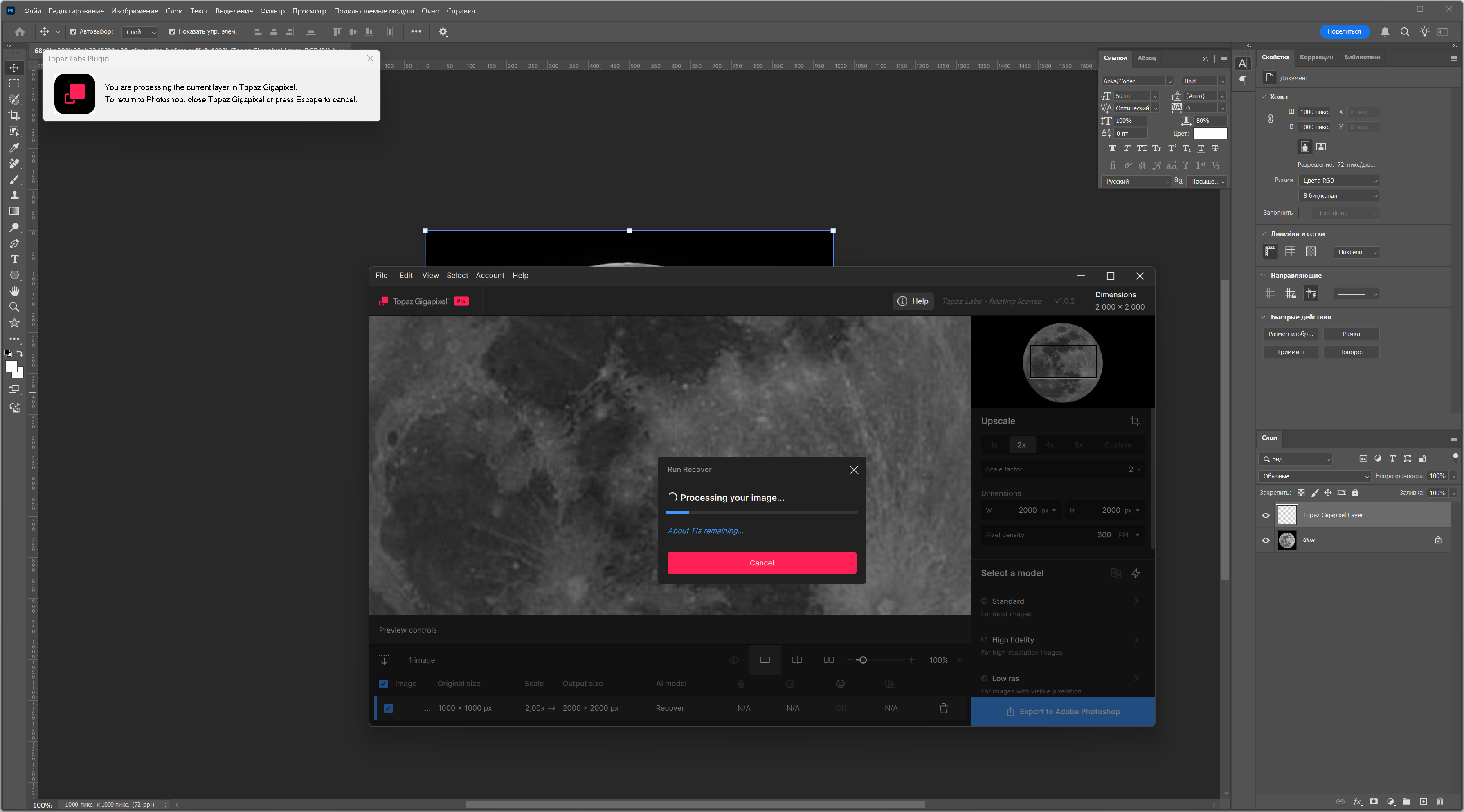Select the Horizontal Type tool
The image size is (1464, 812).
pos(14,259)
